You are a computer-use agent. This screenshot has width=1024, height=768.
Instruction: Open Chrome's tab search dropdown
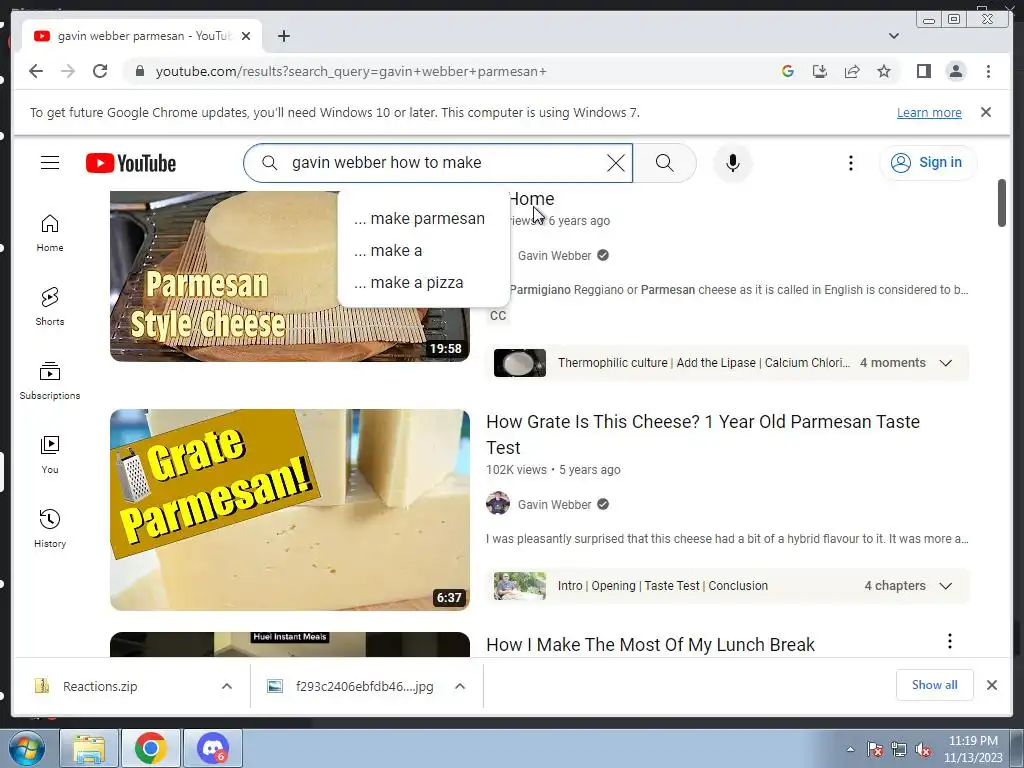(x=894, y=36)
